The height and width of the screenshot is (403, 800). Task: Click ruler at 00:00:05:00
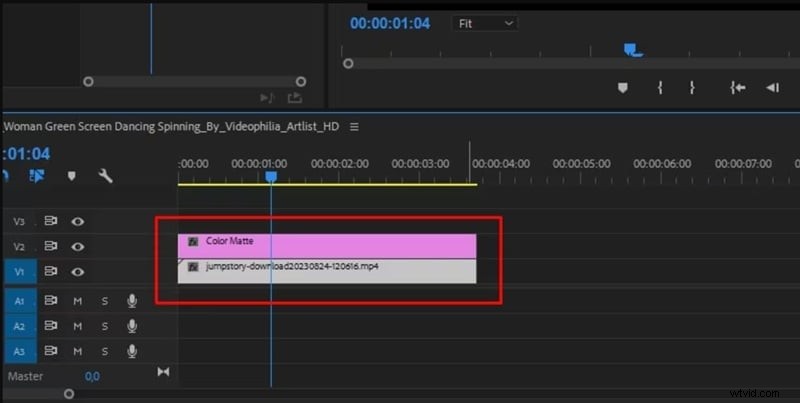click(x=582, y=164)
